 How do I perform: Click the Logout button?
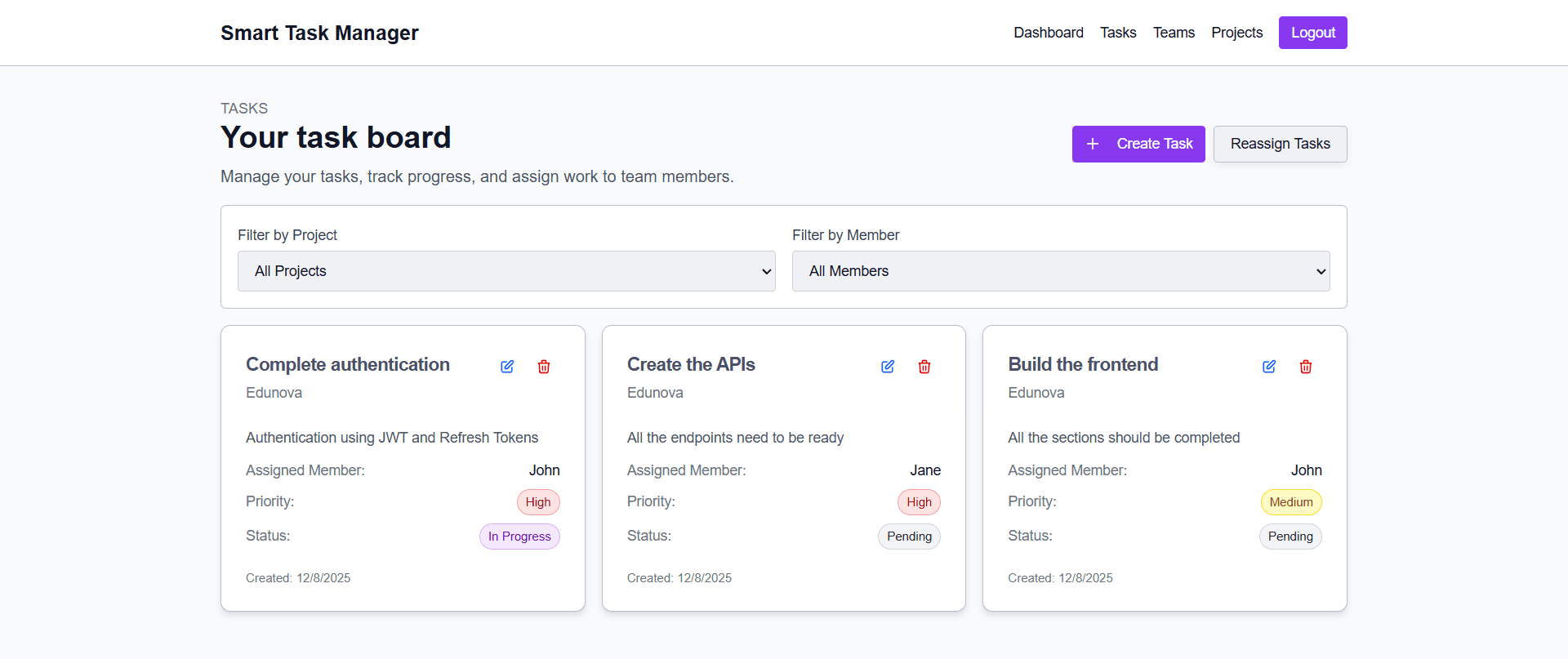(1313, 33)
